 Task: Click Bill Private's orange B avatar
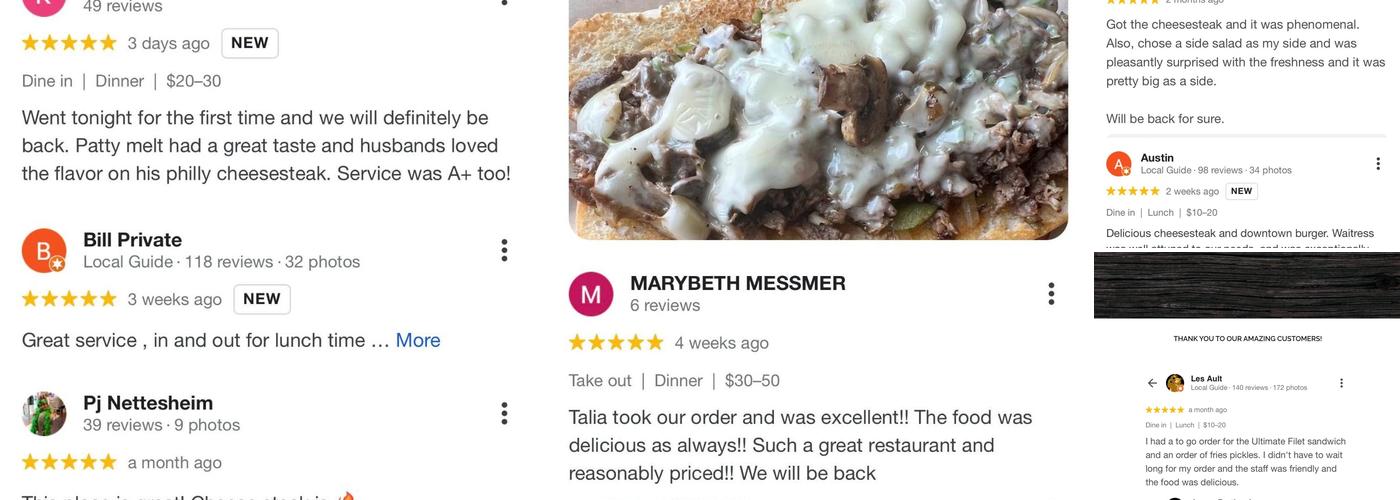44,251
